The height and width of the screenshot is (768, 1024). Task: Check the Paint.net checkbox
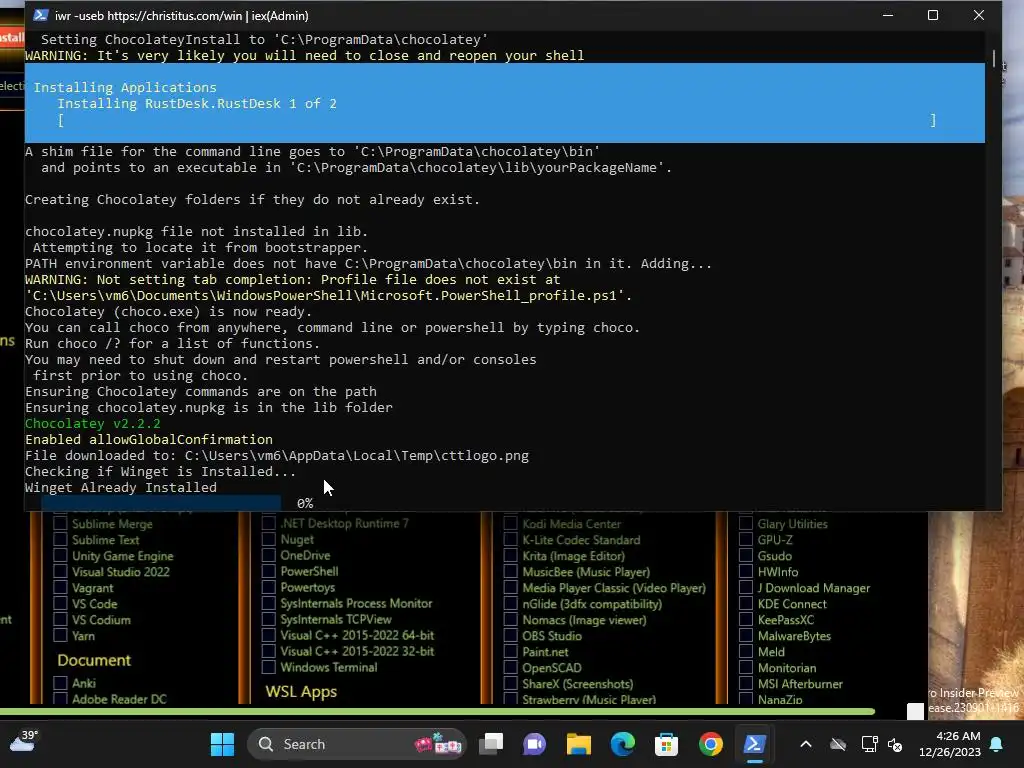click(x=511, y=652)
